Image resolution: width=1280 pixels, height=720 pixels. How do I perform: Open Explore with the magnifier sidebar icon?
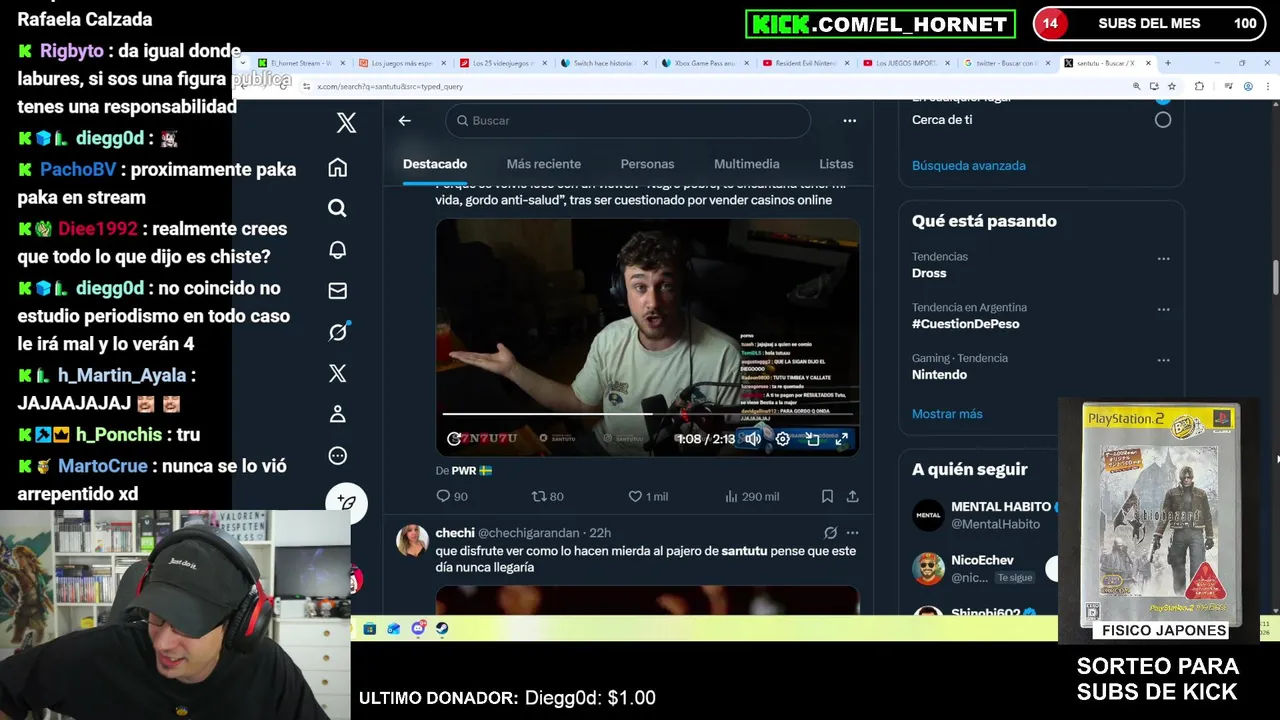point(338,208)
